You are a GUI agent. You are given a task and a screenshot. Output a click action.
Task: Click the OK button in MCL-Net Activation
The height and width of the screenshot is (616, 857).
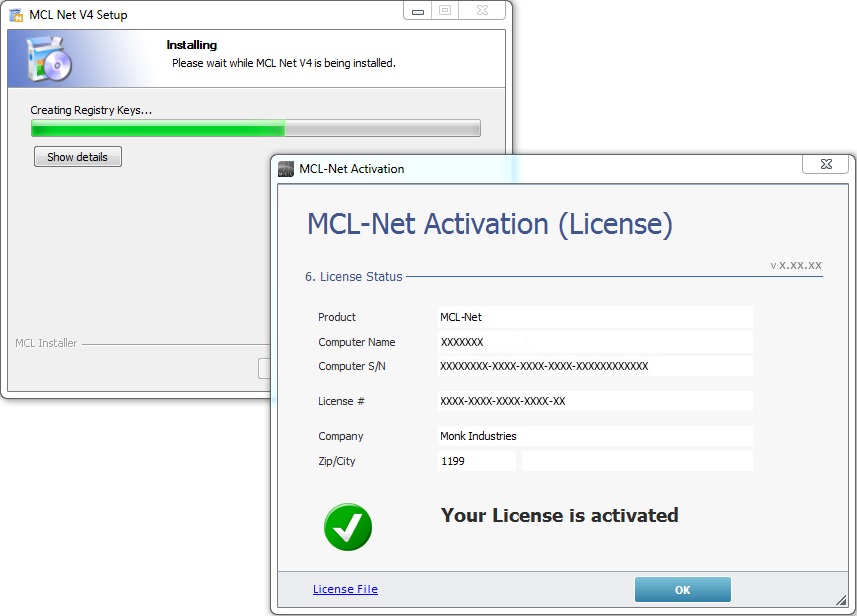click(683, 590)
